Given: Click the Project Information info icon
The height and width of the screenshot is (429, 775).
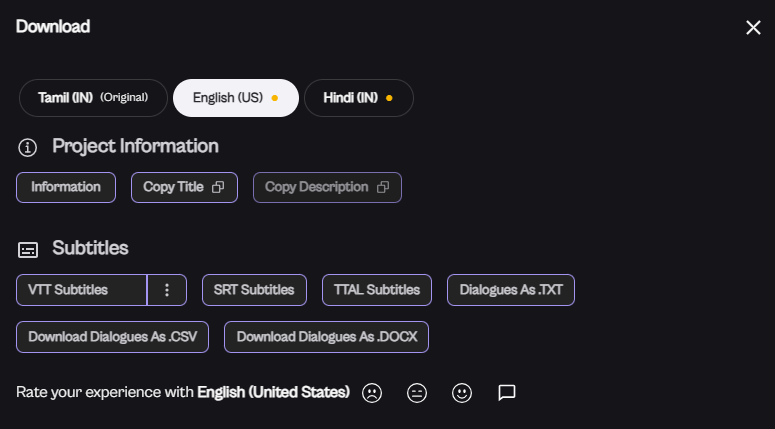Looking at the screenshot, I should [28, 148].
